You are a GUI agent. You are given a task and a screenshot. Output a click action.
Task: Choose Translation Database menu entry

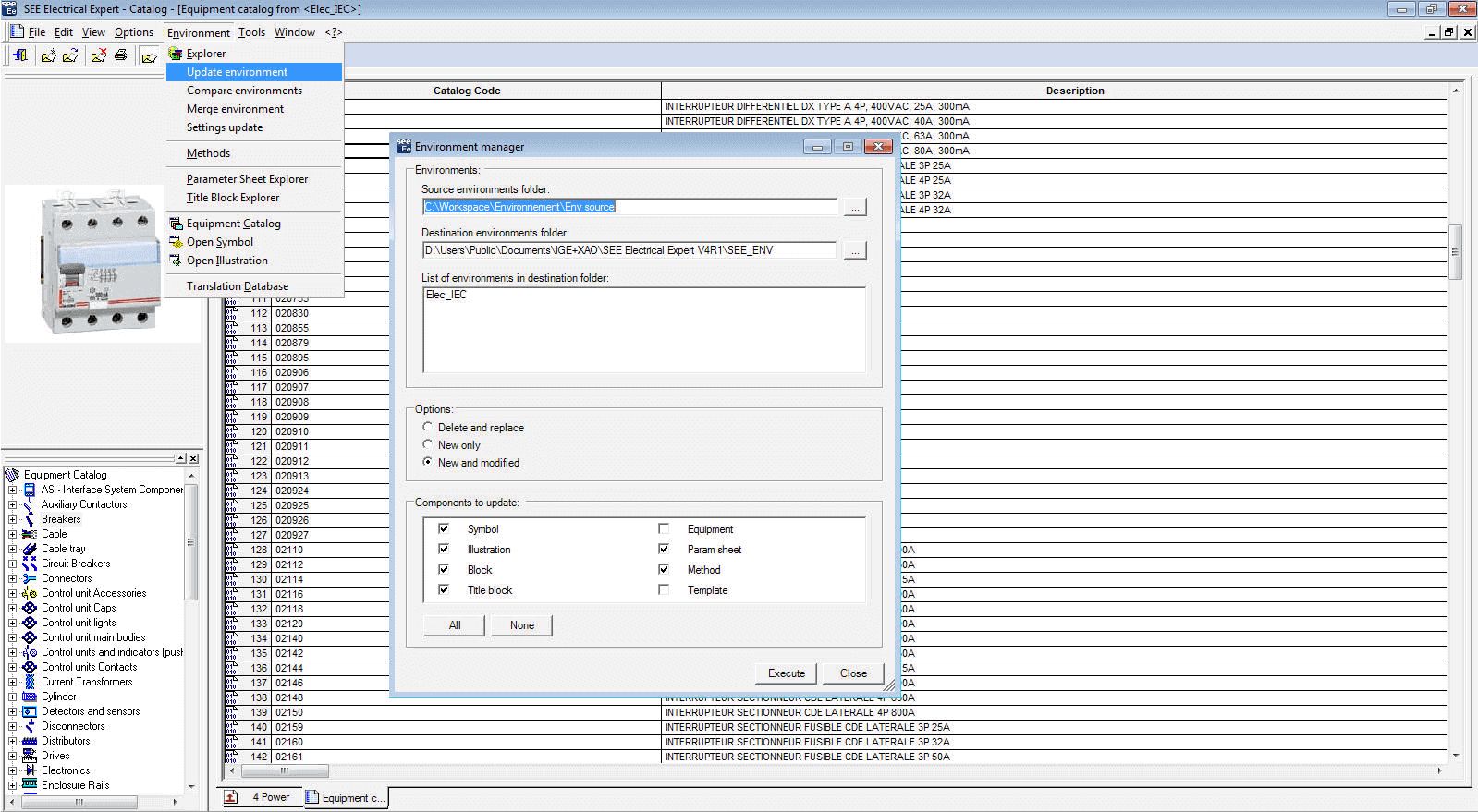pyautogui.click(x=238, y=286)
